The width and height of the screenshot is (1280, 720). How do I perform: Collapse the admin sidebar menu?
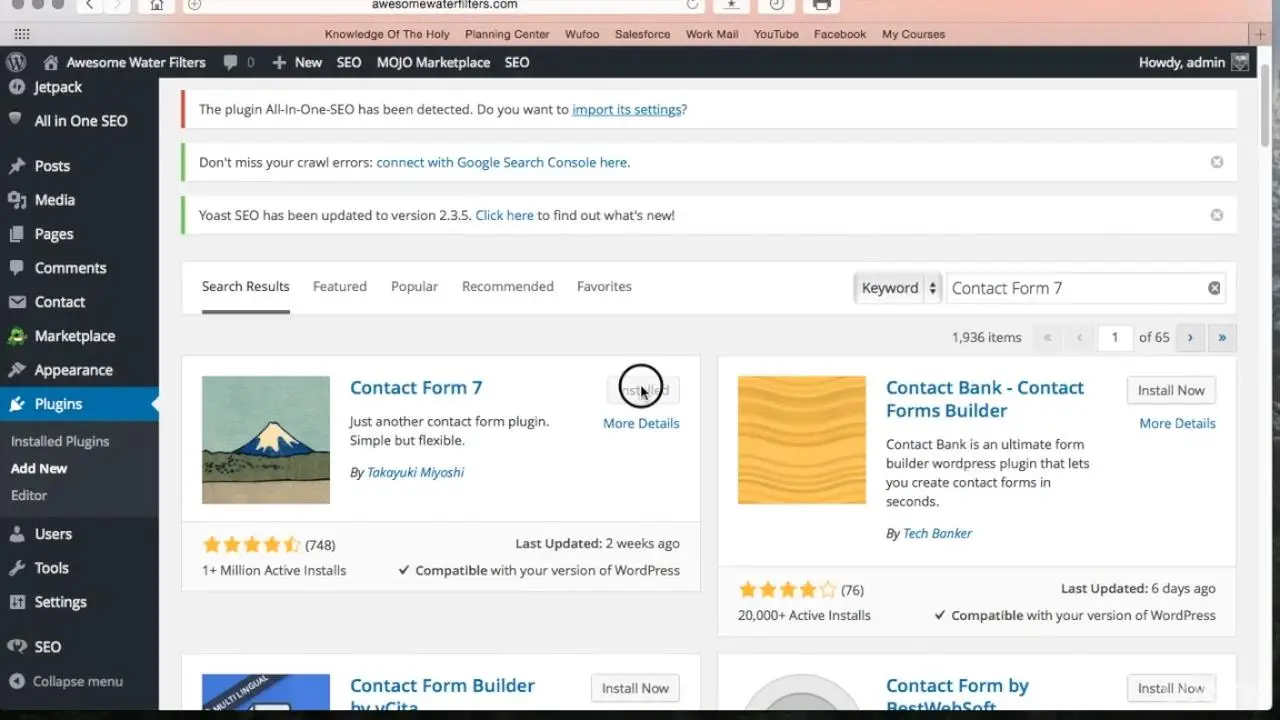tap(66, 682)
